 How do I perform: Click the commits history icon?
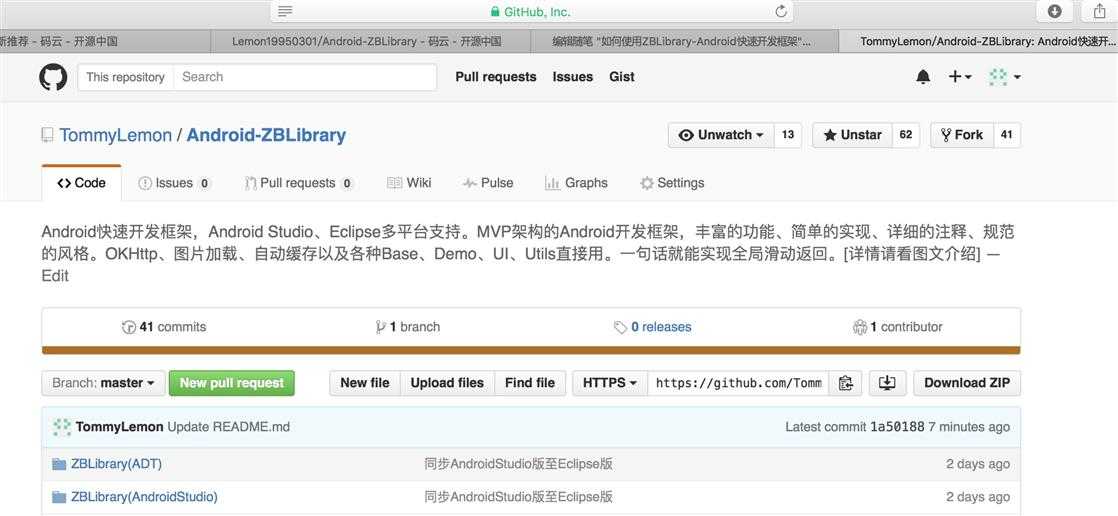(x=129, y=327)
